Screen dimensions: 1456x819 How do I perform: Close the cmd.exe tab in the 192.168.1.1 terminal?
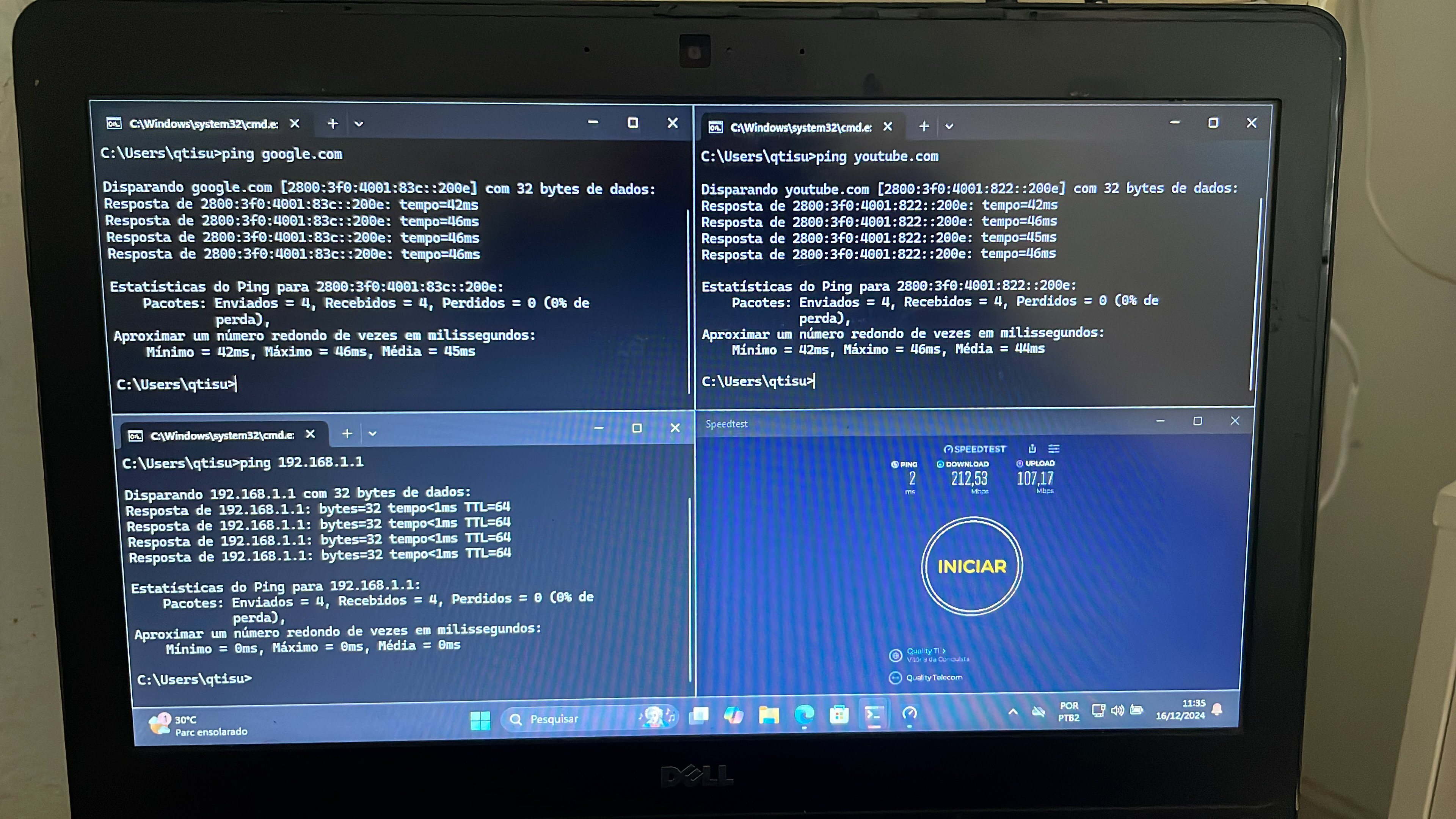[x=310, y=434]
